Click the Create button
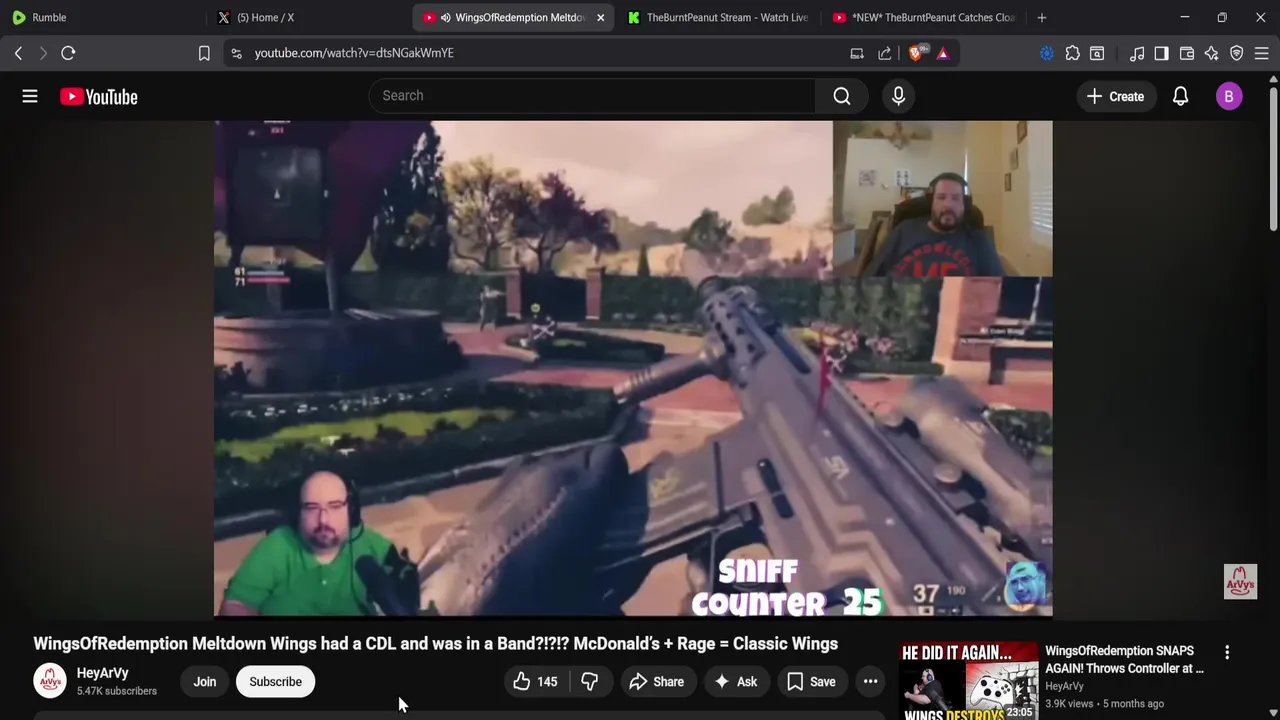The width and height of the screenshot is (1280, 720). coord(1115,96)
